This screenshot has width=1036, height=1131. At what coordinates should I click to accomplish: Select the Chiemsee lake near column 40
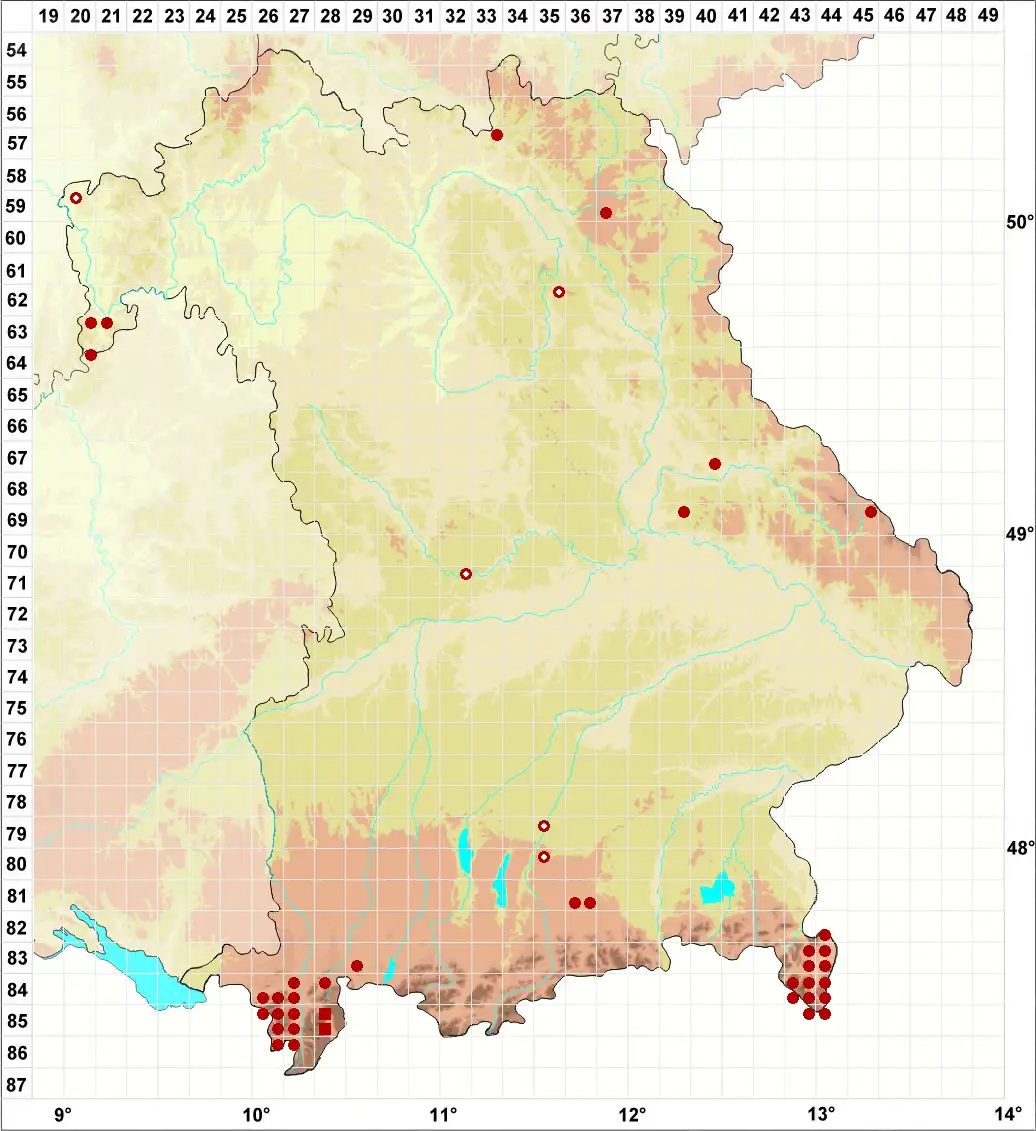pos(718,889)
